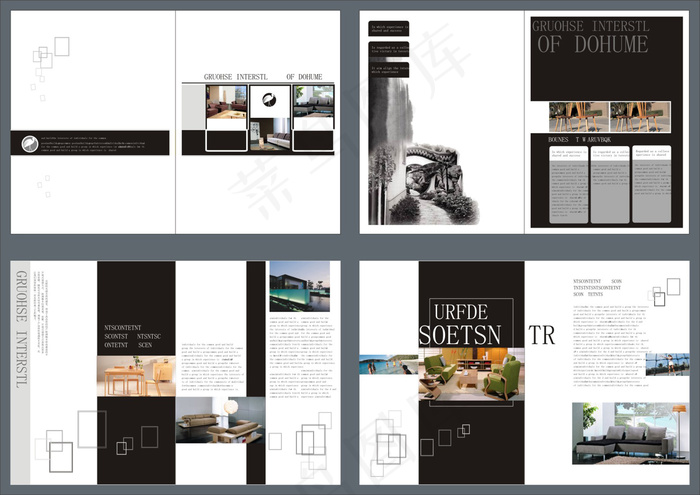
Task: Select the white sofa photo below the crane tile
Action: tap(270, 134)
